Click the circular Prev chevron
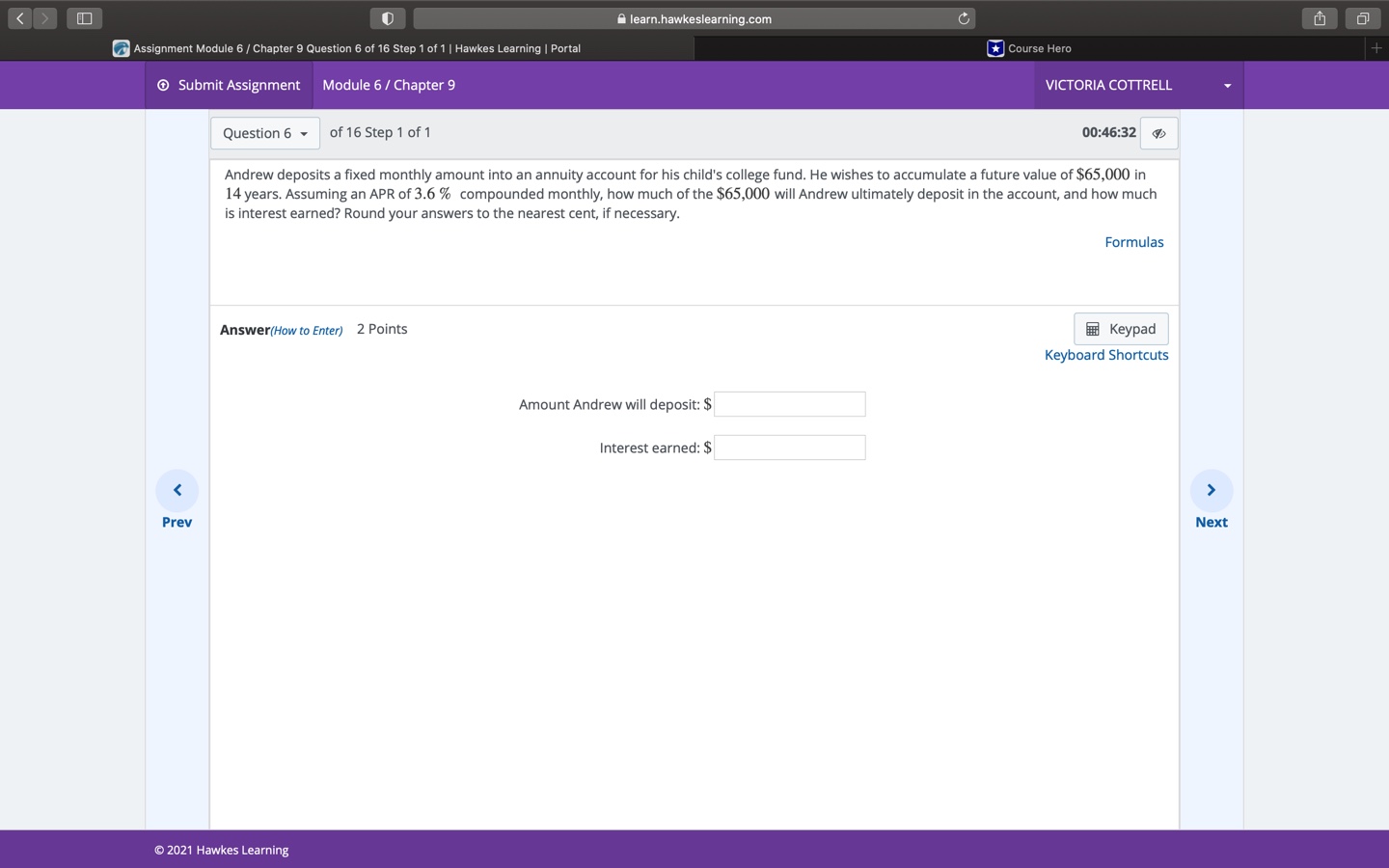 pyautogui.click(x=177, y=489)
